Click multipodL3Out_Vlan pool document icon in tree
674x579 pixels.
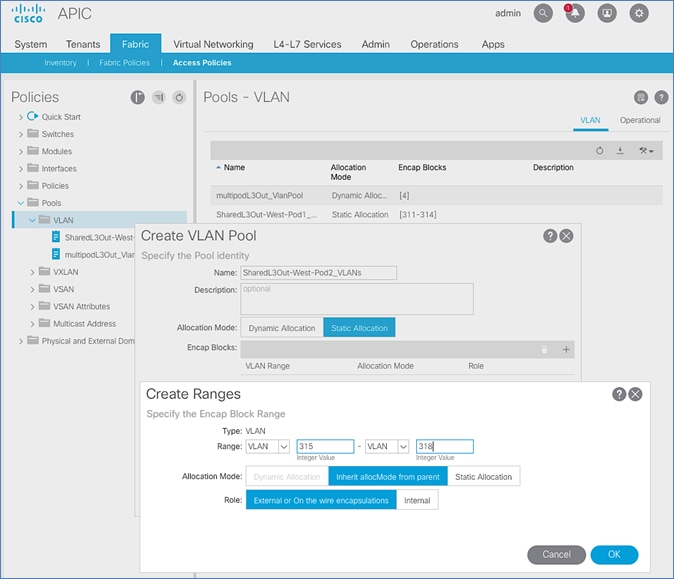[x=55, y=254]
